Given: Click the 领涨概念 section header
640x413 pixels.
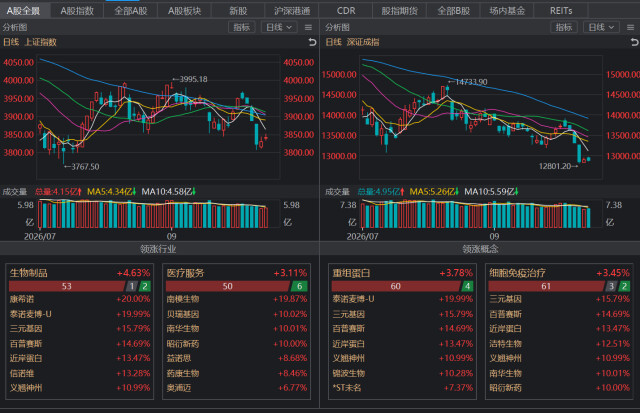Looking at the screenshot, I should 480,249.
